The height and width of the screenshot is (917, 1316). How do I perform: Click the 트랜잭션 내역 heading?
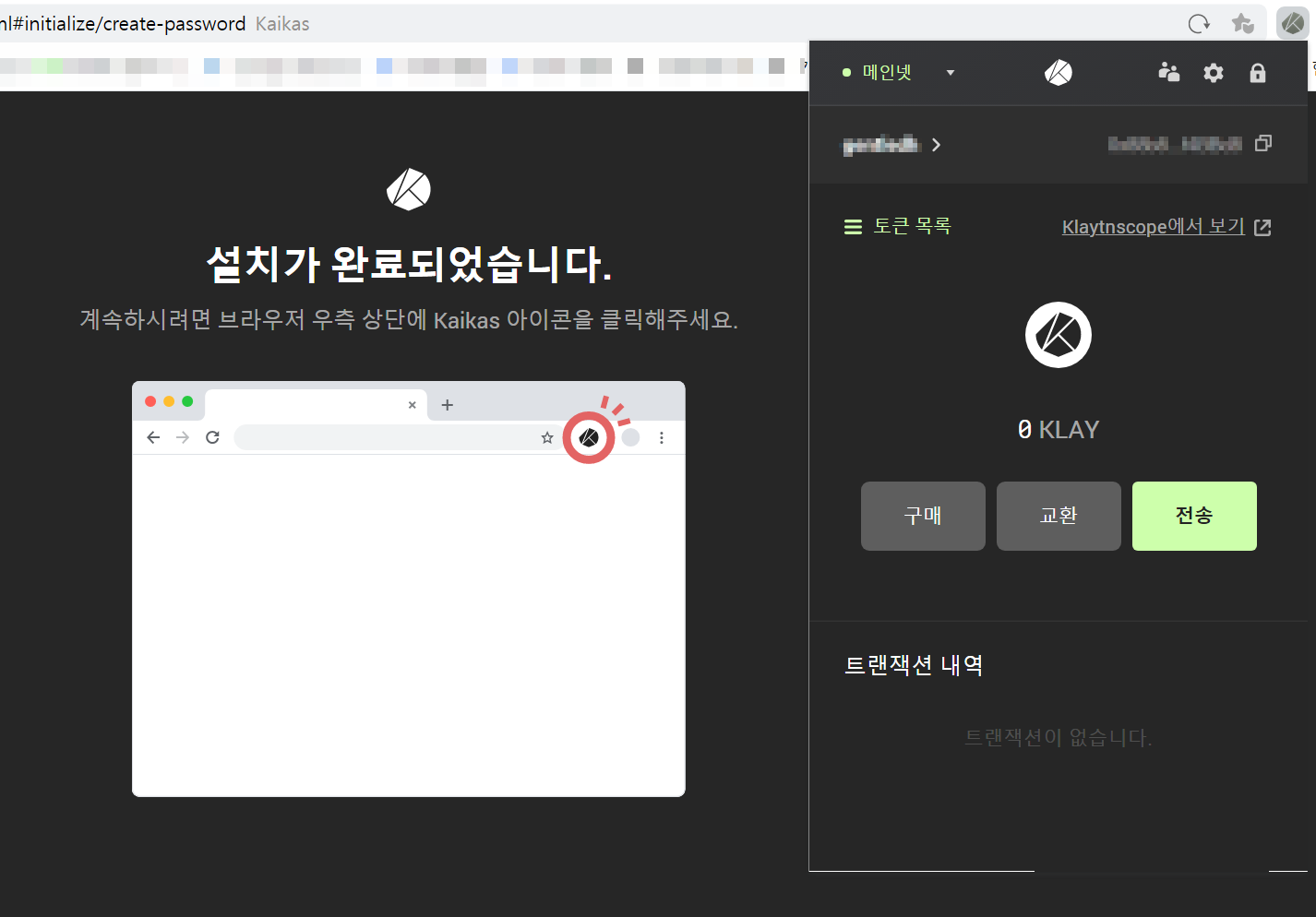click(x=914, y=665)
